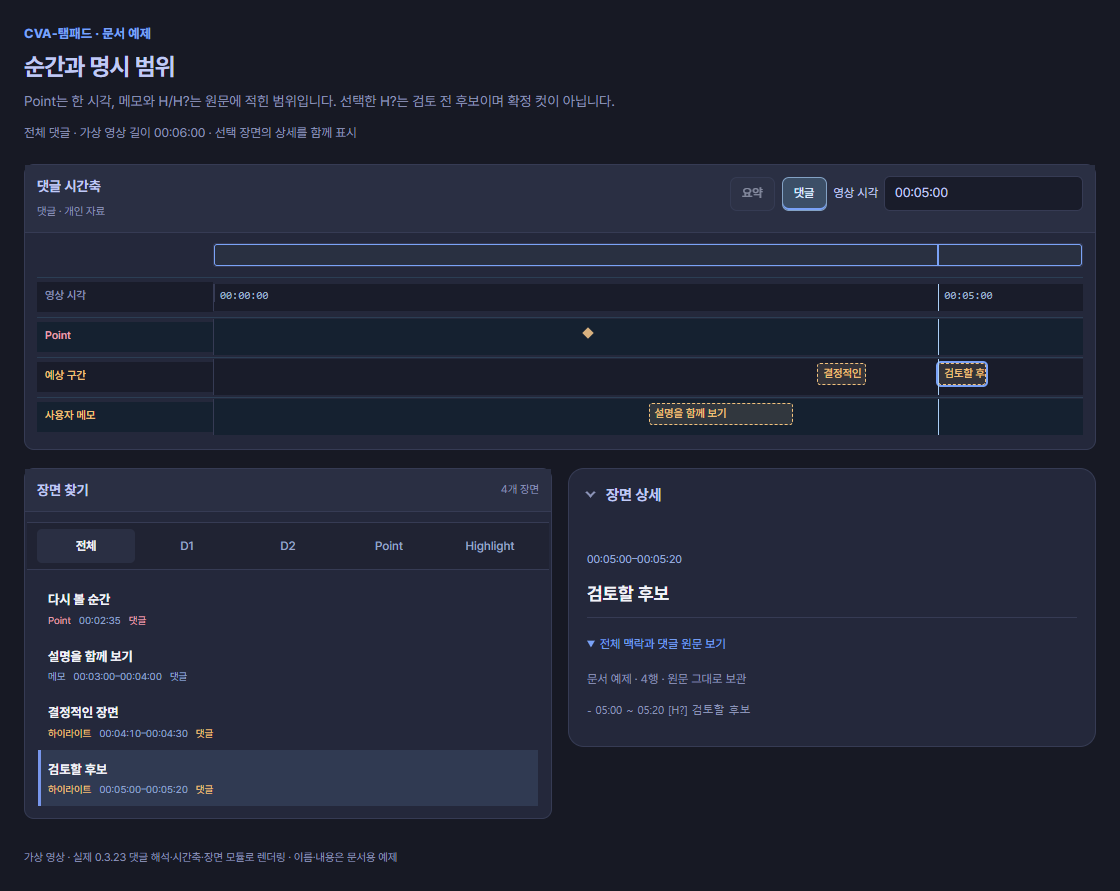
Task: Select the 설명을 함께 보기 memo bar on timeline
Action: click(721, 414)
